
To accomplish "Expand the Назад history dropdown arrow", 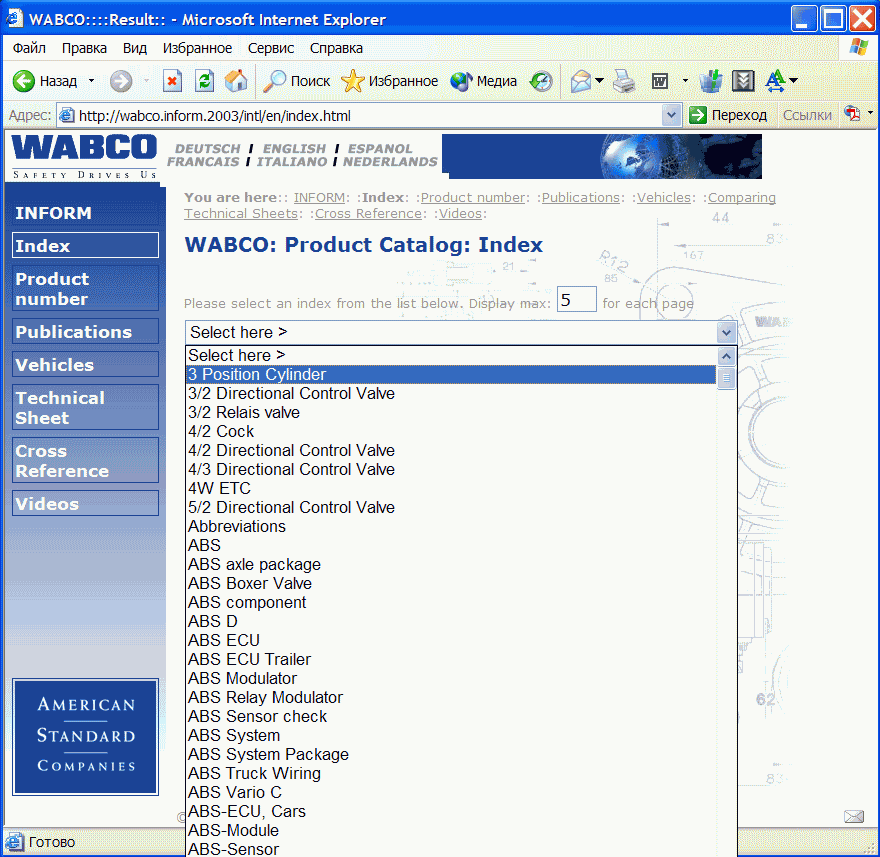I will click(91, 81).
